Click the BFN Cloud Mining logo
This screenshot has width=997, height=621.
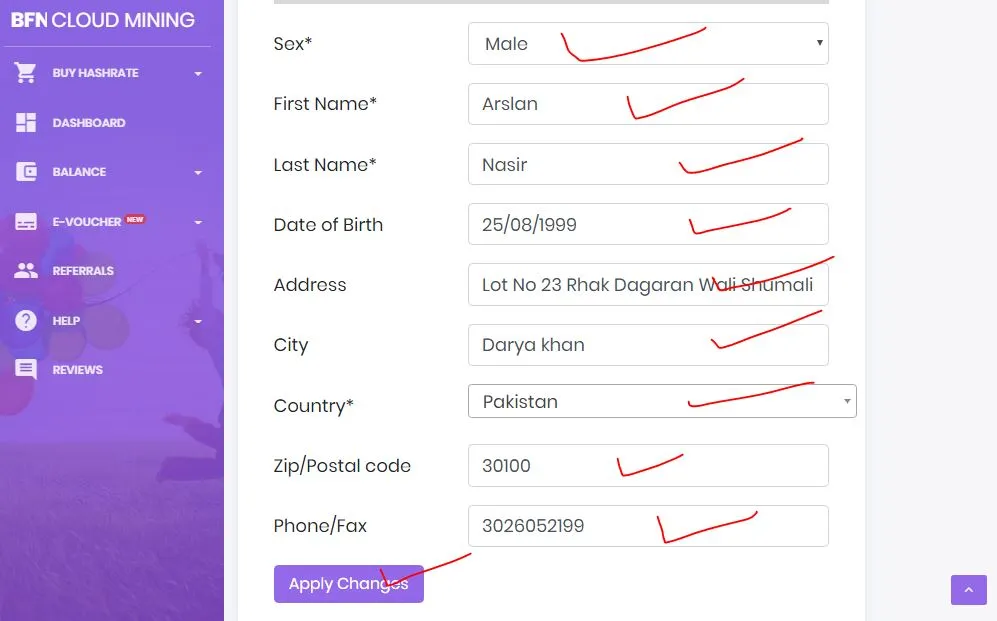tap(103, 20)
